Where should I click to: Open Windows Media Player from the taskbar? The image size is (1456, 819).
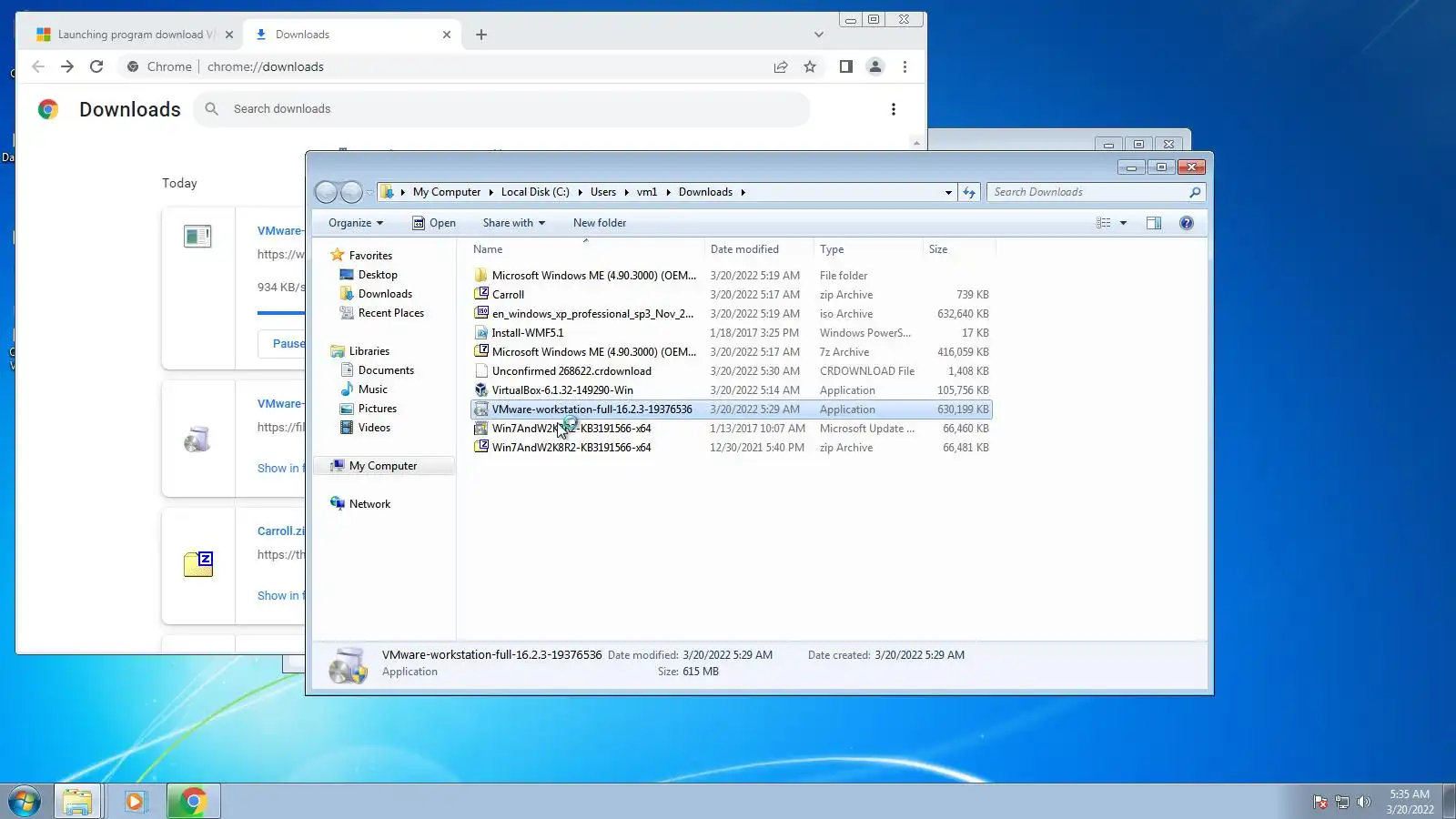(136, 802)
